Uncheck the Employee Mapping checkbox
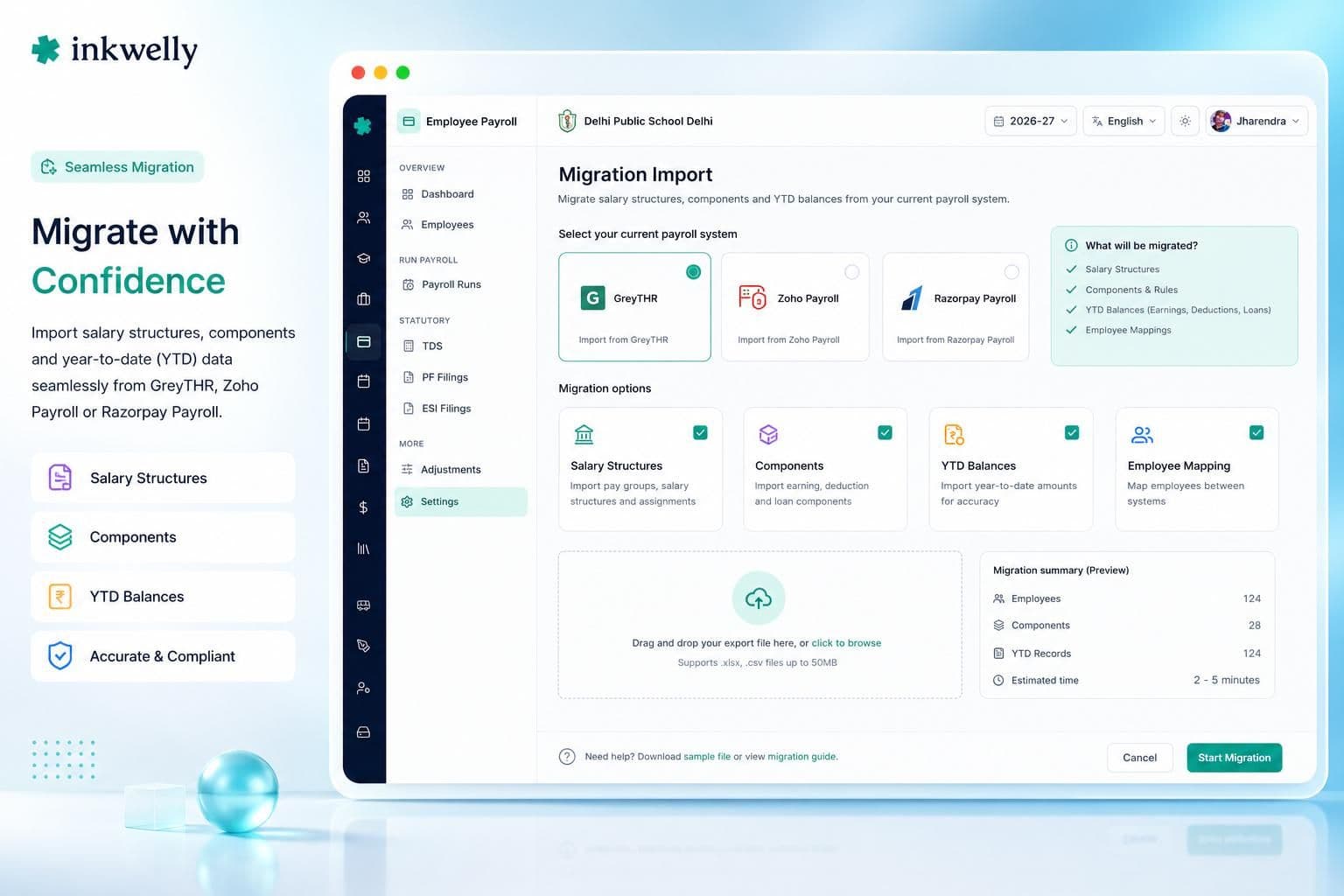Screen dimensions: 1344x896 (x=1256, y=432)
